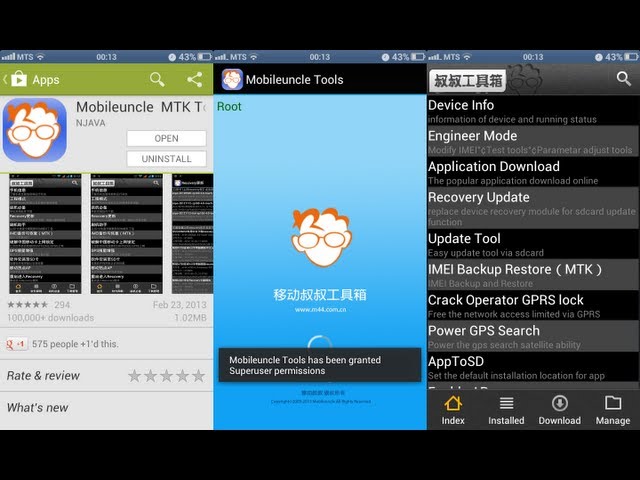640x480 pixels.
Task: Click the UNINSTALL button
Action: 166,159
